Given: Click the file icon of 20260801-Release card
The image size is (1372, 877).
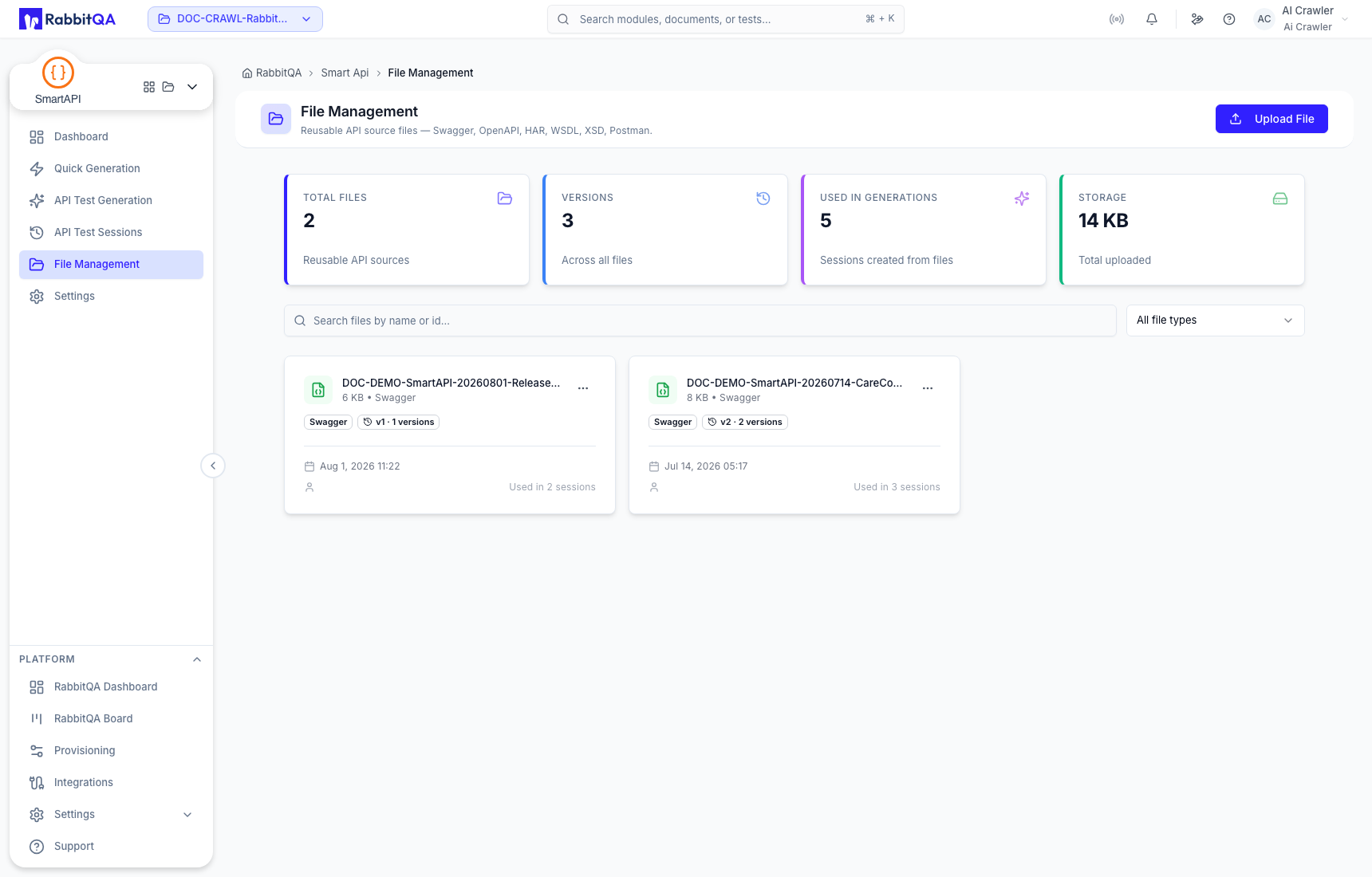Looking at the screenshot, I should [318, 390].
